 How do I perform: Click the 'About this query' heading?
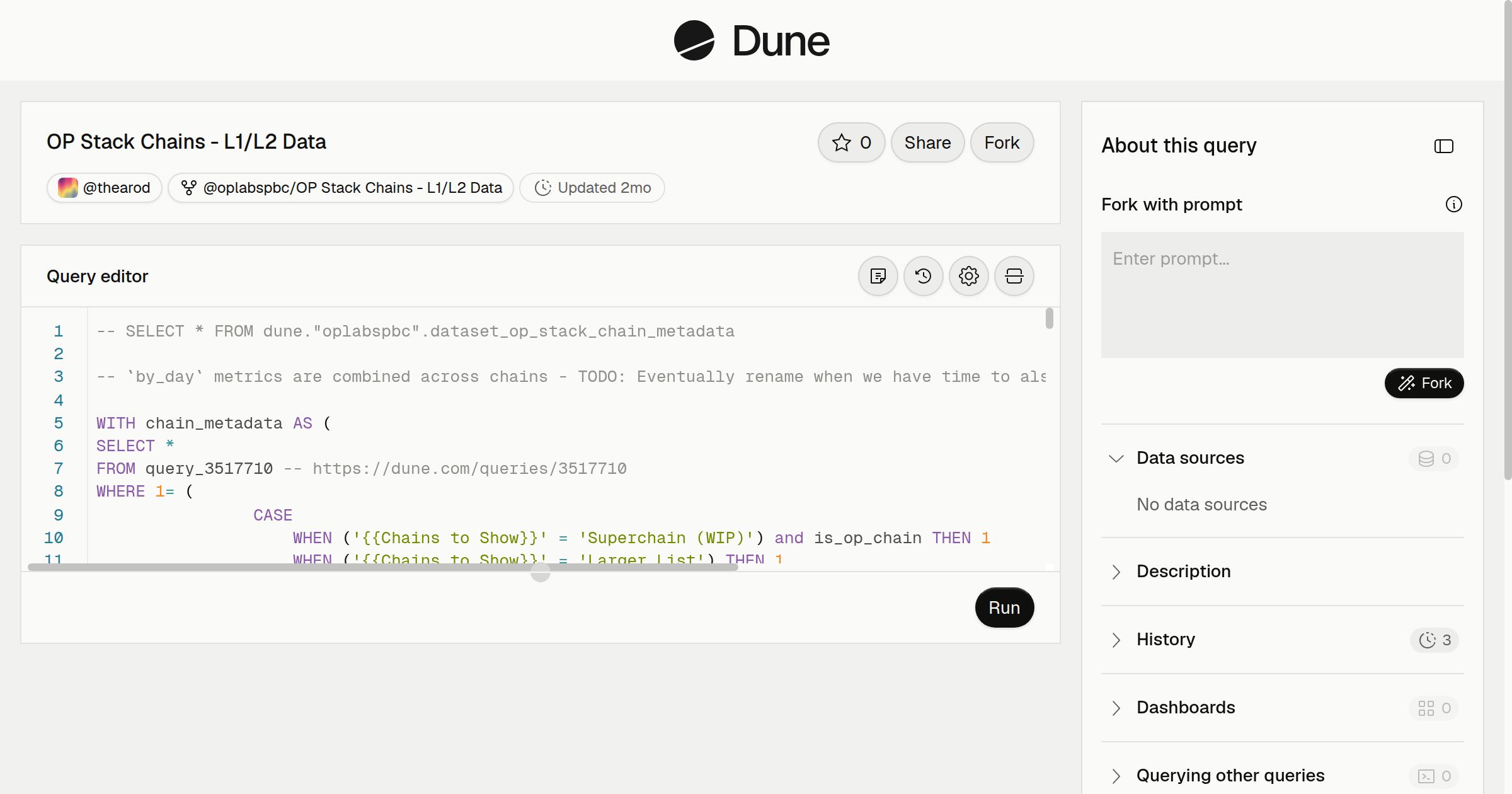pyautogui.click(x=1179, y=146)
